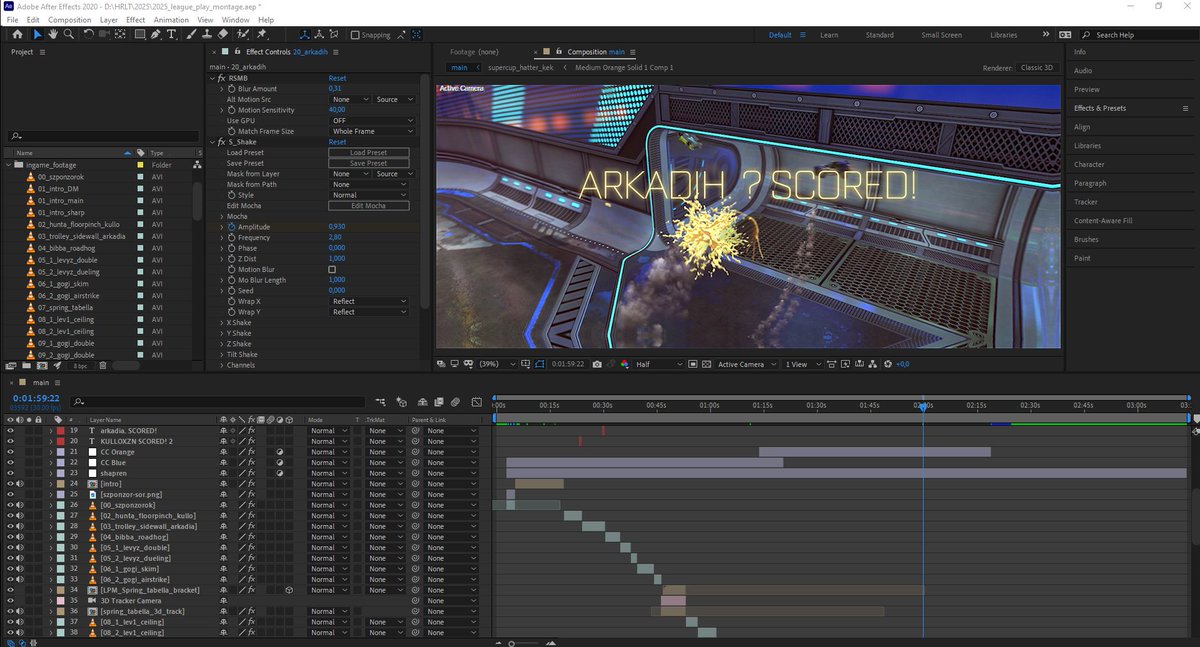Open the Animation menu
1200x647 pixels.
pyautogui.click(x=171, y=19)
